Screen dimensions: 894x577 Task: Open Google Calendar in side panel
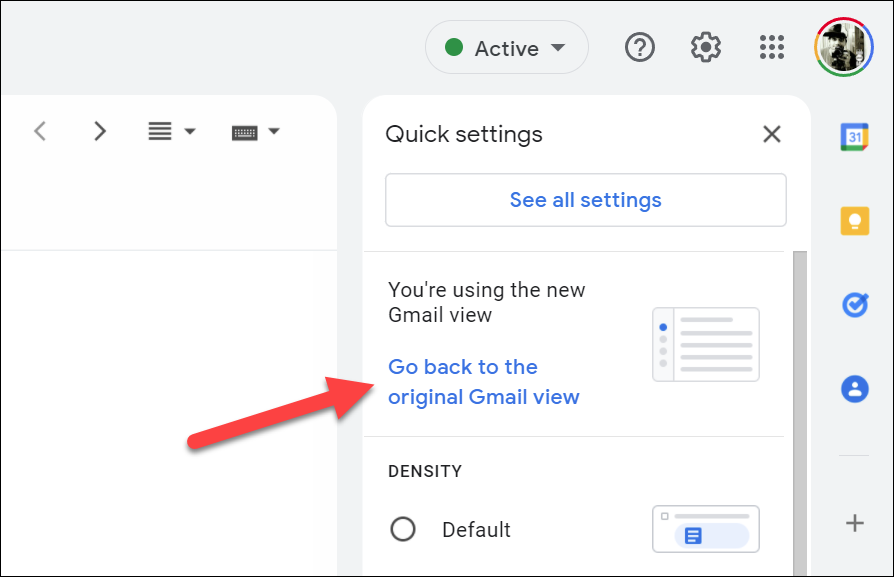[x=855, y=137]
